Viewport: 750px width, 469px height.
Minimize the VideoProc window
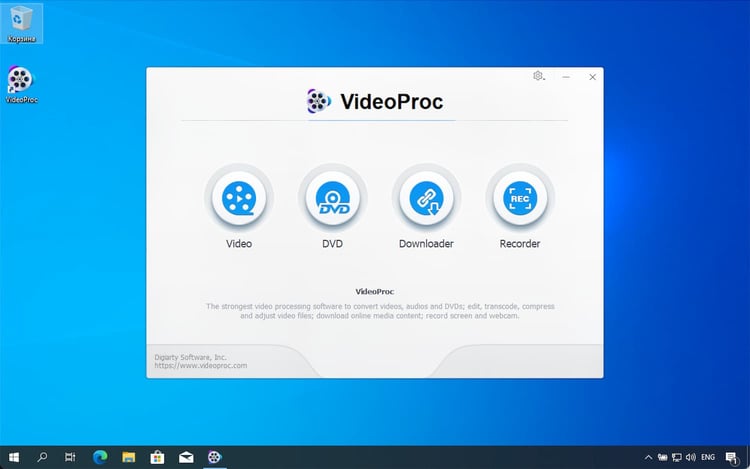tap(566, 76)
